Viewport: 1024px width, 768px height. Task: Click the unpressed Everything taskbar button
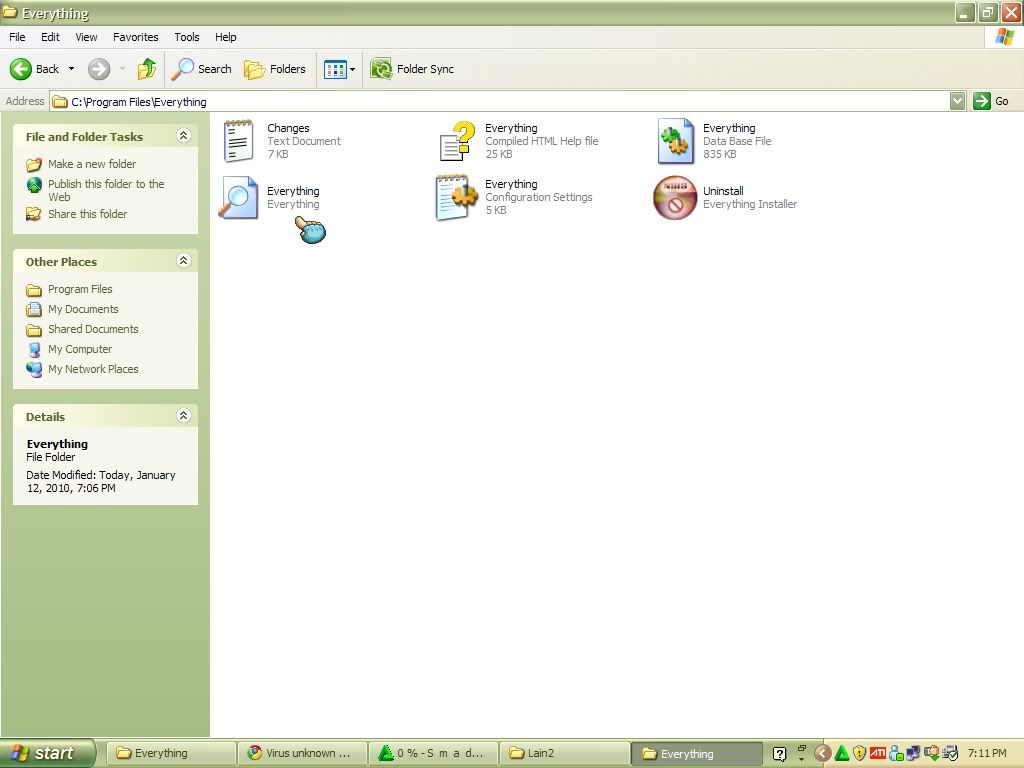170,754
